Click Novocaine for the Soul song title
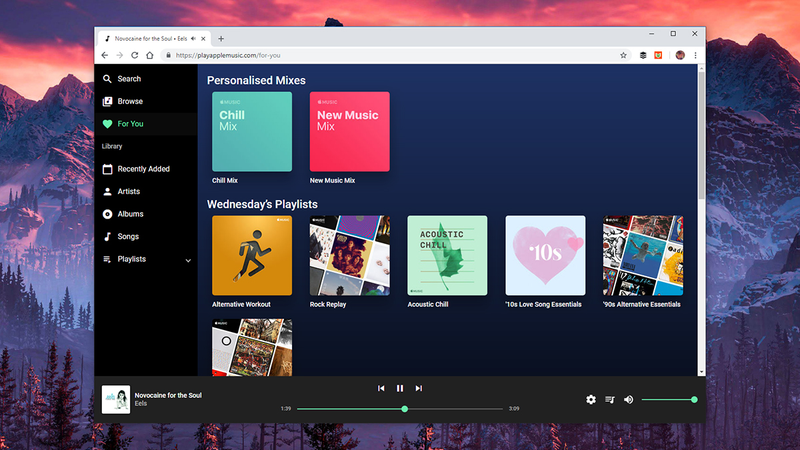Screen dimensions: 800x450 click(x=168, y=395)
